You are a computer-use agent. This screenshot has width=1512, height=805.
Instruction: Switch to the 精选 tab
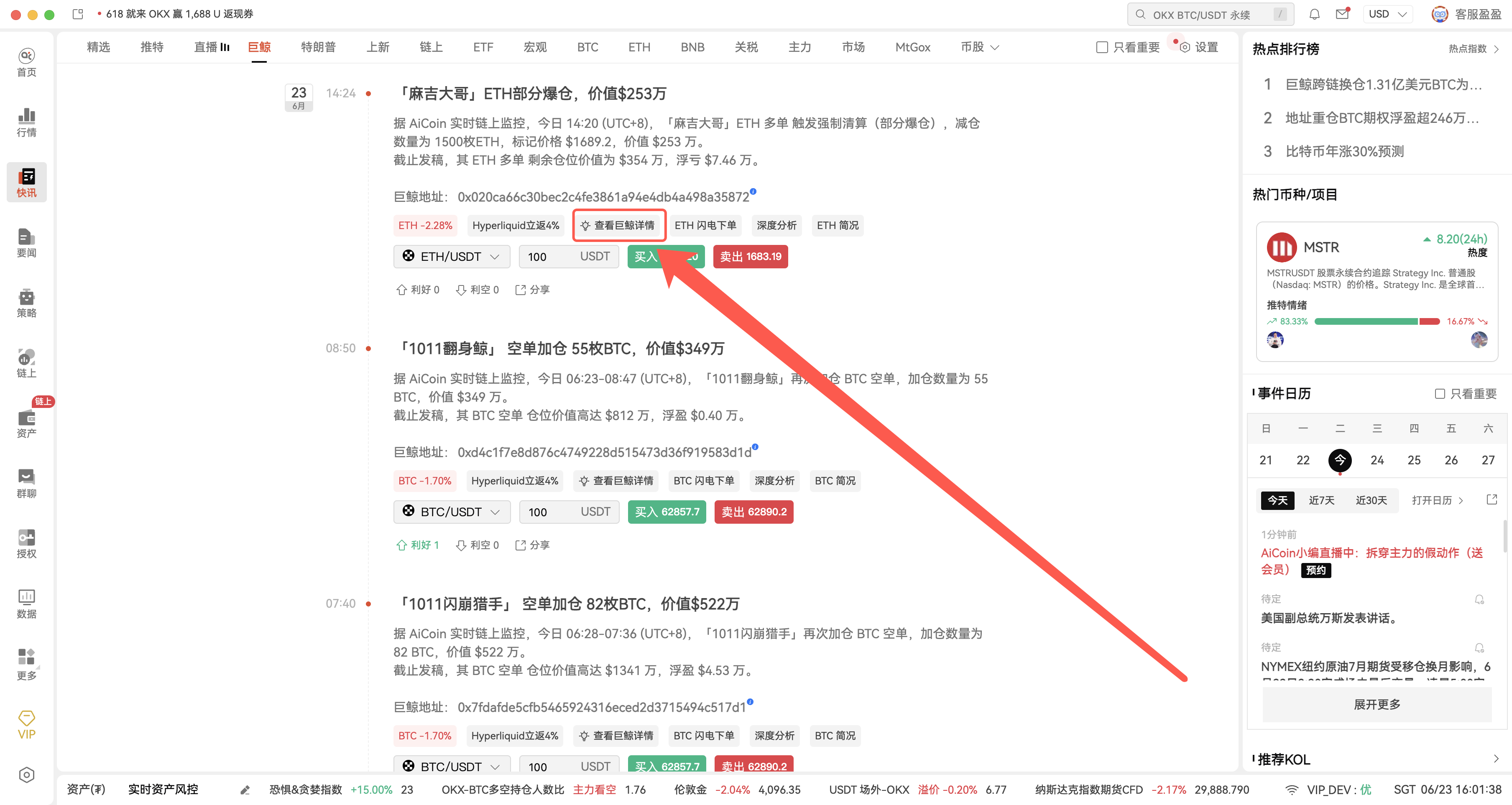tap(98, 47)
